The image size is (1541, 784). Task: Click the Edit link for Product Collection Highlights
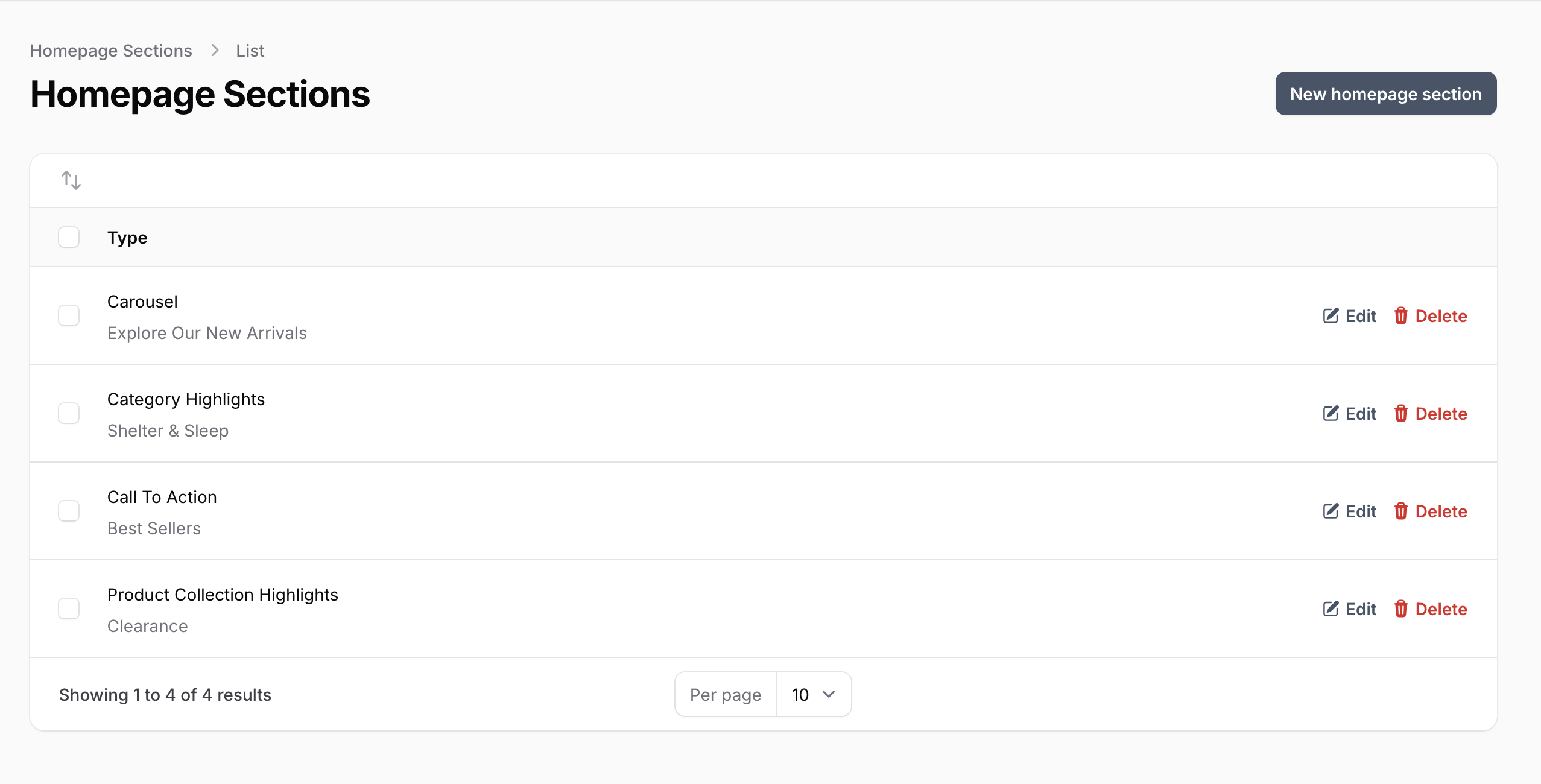1350,609
